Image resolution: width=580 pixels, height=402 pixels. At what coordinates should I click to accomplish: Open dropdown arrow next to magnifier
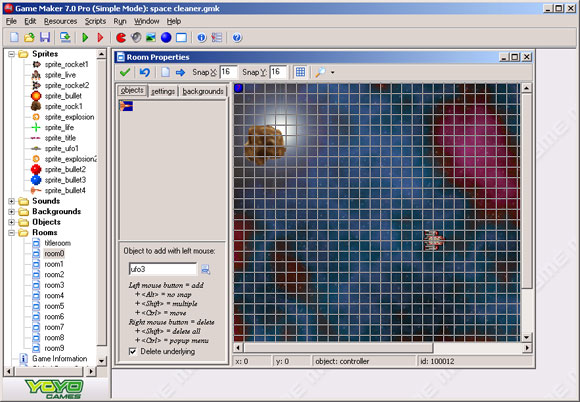pyautogui.click(x=333, y=72)
